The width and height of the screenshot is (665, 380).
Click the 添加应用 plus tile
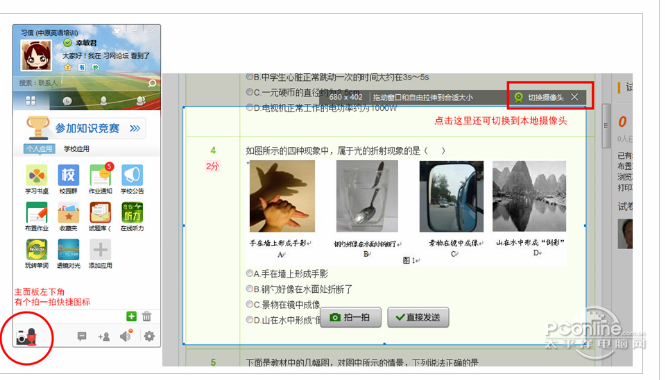click(100, 250)
